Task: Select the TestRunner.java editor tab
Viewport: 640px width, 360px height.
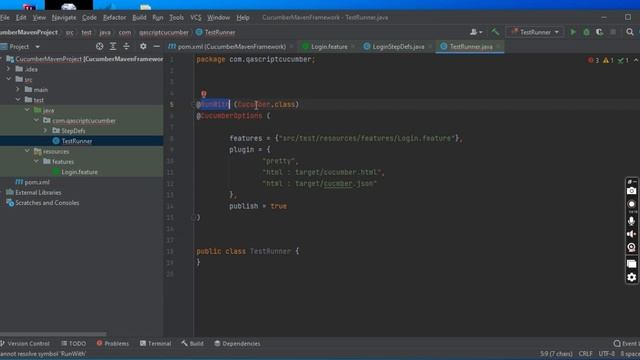Action: 471,47
